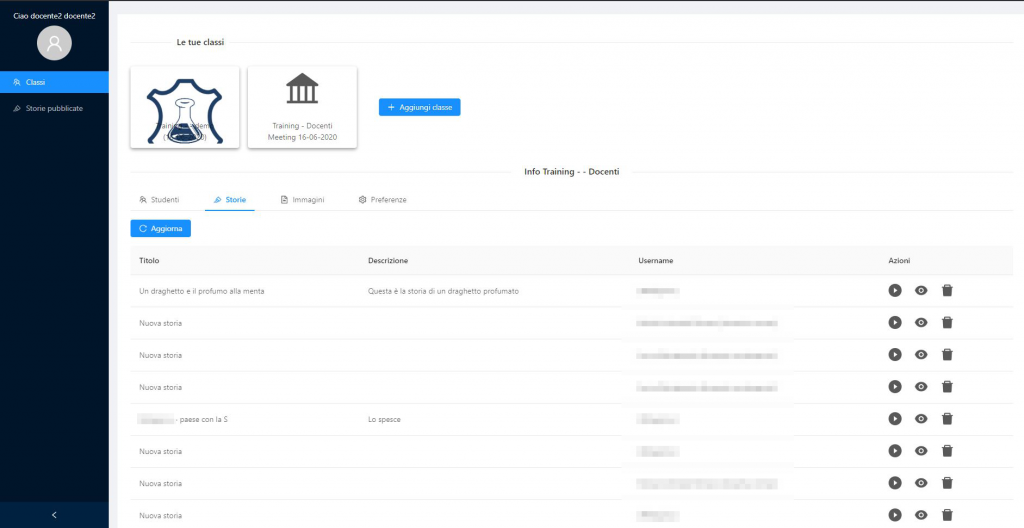
Task: Play the story 'Un draghetto e il profumo alla menta'
Action: 895,290
